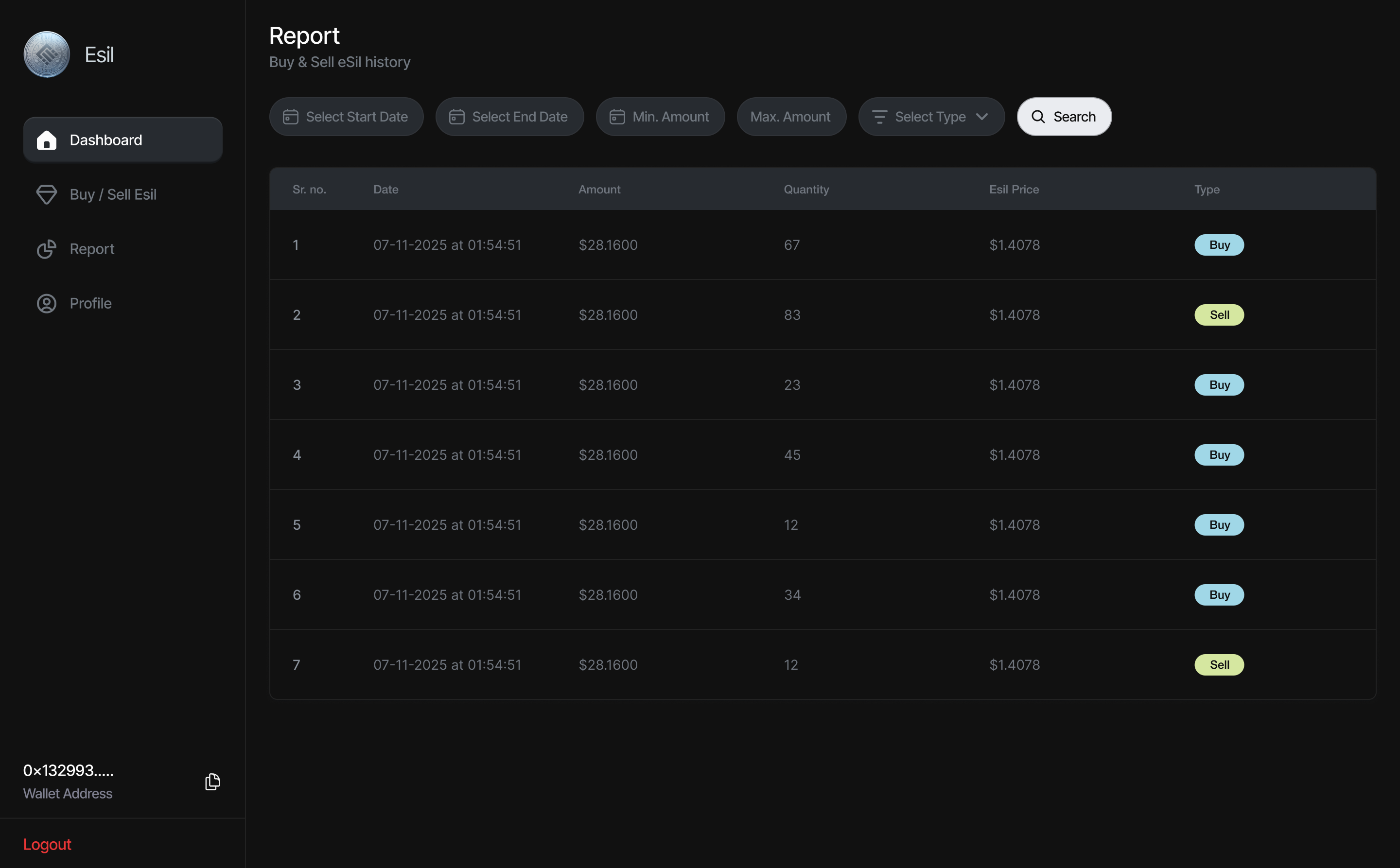This screenshot has height=868, width=1400.
Task: Click the pie chart Report icon
Action: pos(47,249)
